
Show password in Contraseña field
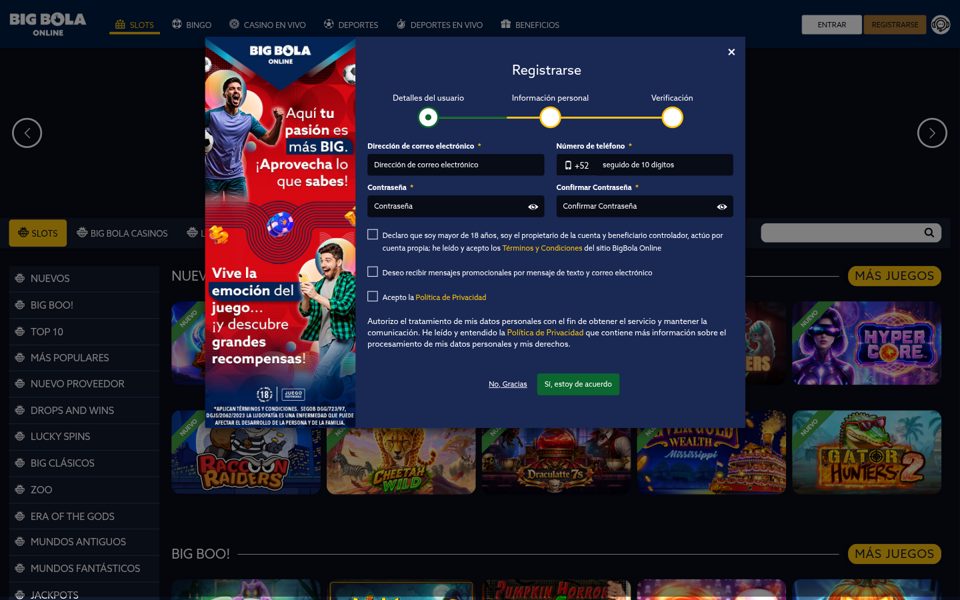coord(533,207)
